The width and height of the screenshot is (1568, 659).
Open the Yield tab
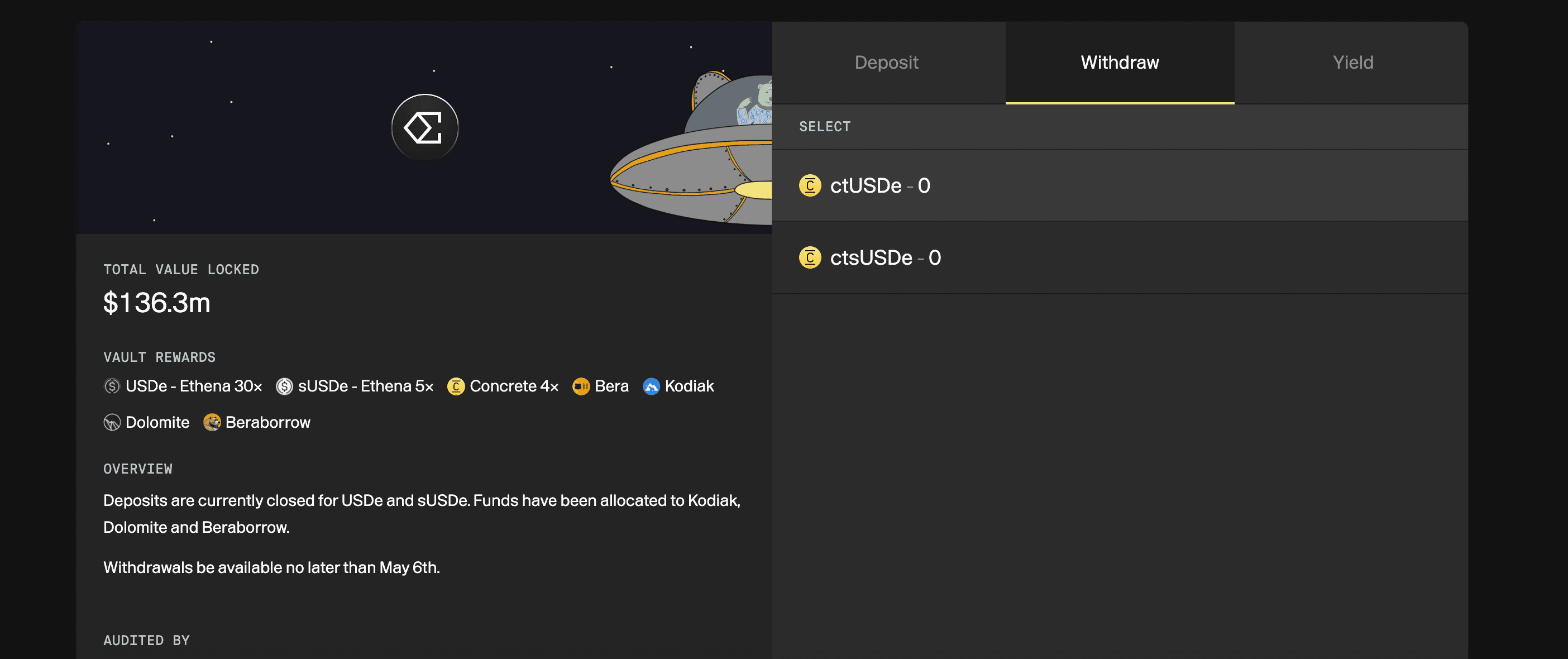point(1351,63)
